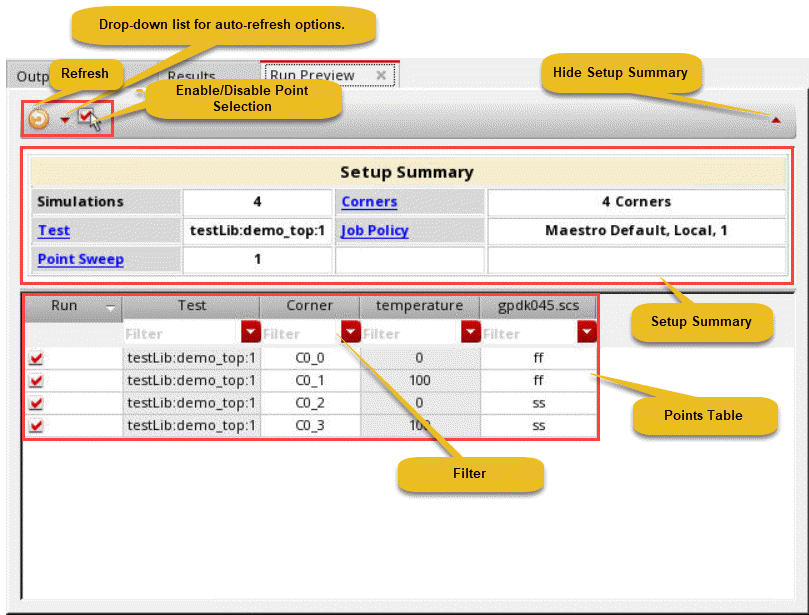Uncheck the Run checkbox for corner C0_1

pos(36,381)
